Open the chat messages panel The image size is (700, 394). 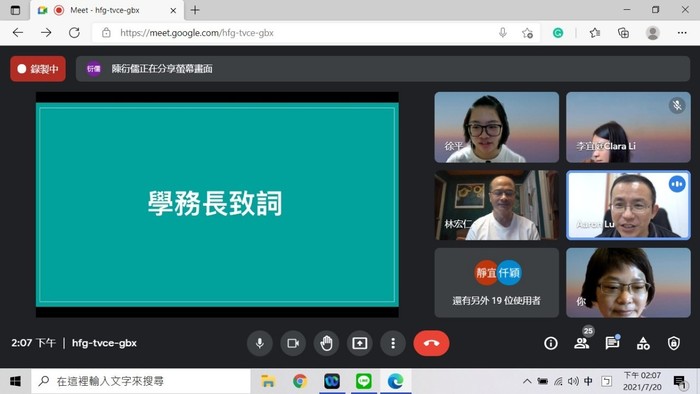612,343
